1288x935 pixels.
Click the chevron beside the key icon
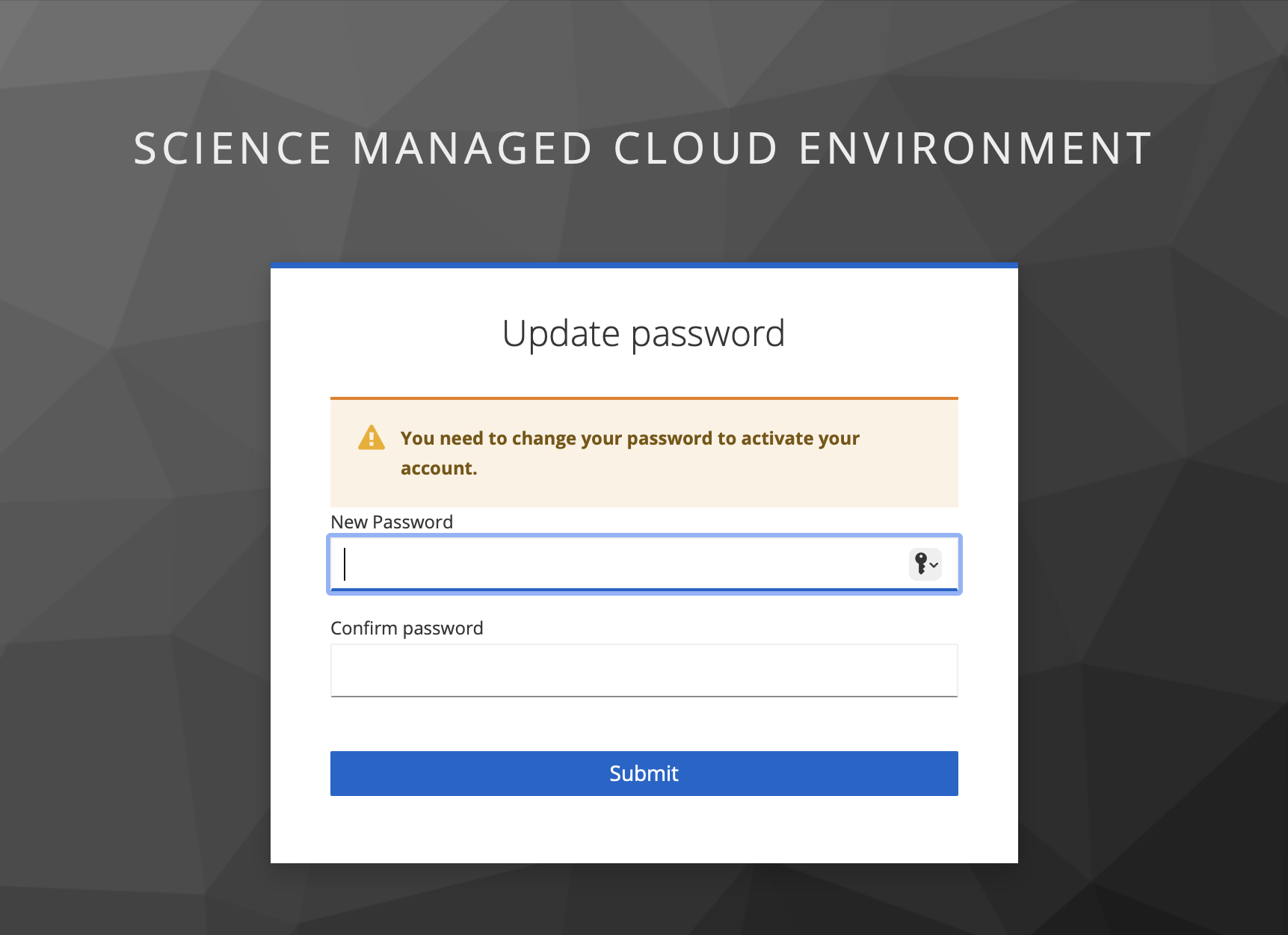[934, 566]
